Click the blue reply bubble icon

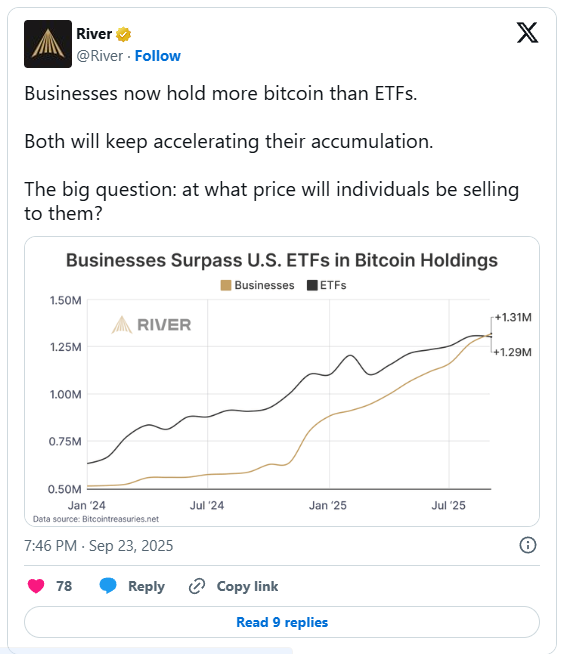(108, 586)
